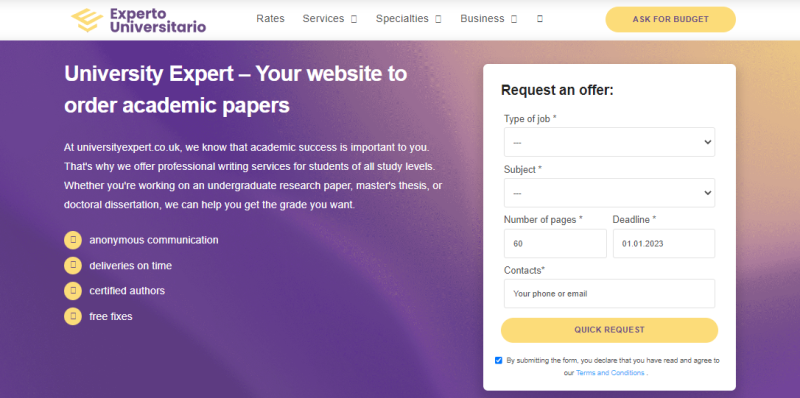This screenshot has width=800, height=398.
Task: Open the Rates page
Action: click(x=270, y=18)
